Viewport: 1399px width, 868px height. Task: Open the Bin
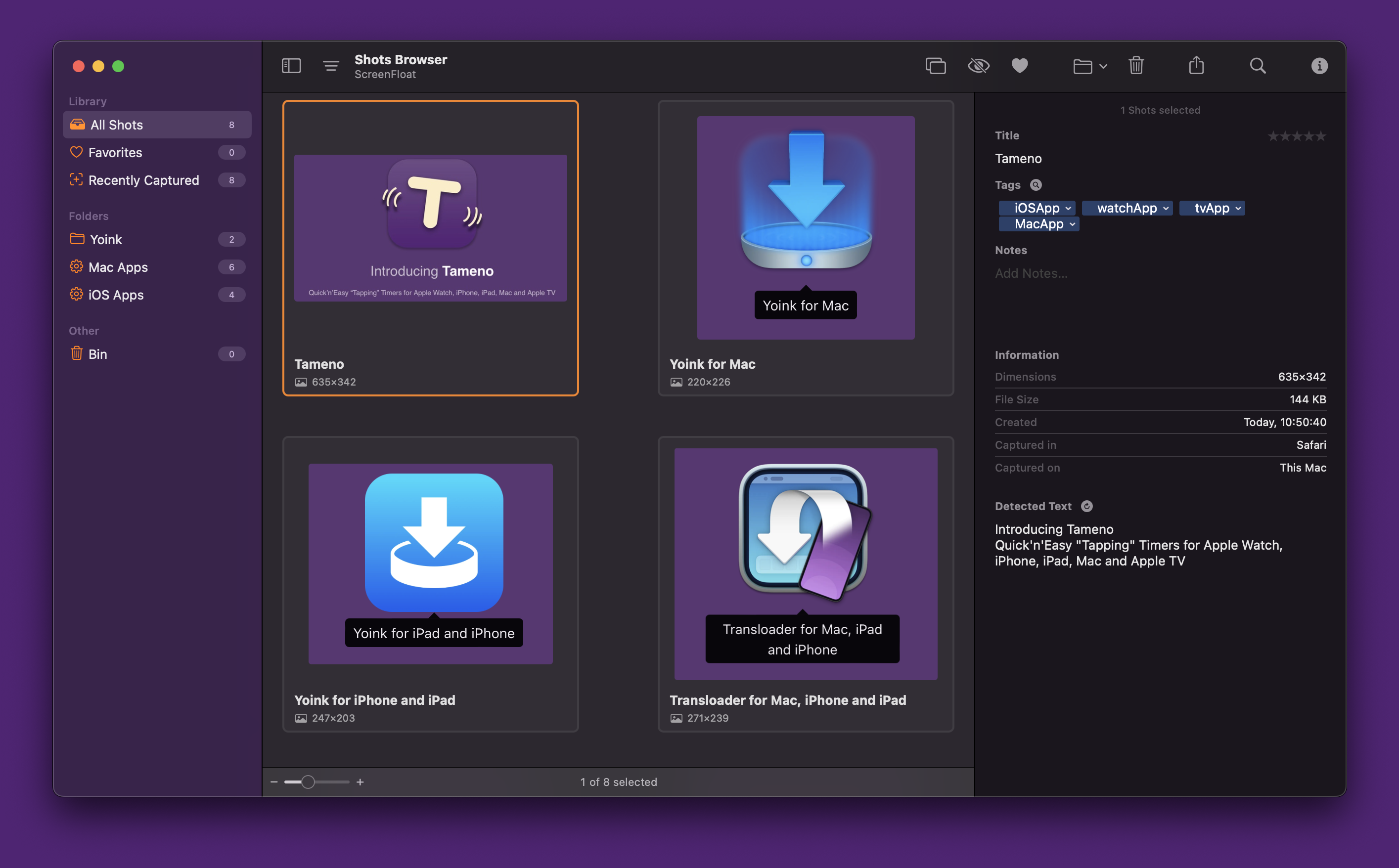pos(157,354)
